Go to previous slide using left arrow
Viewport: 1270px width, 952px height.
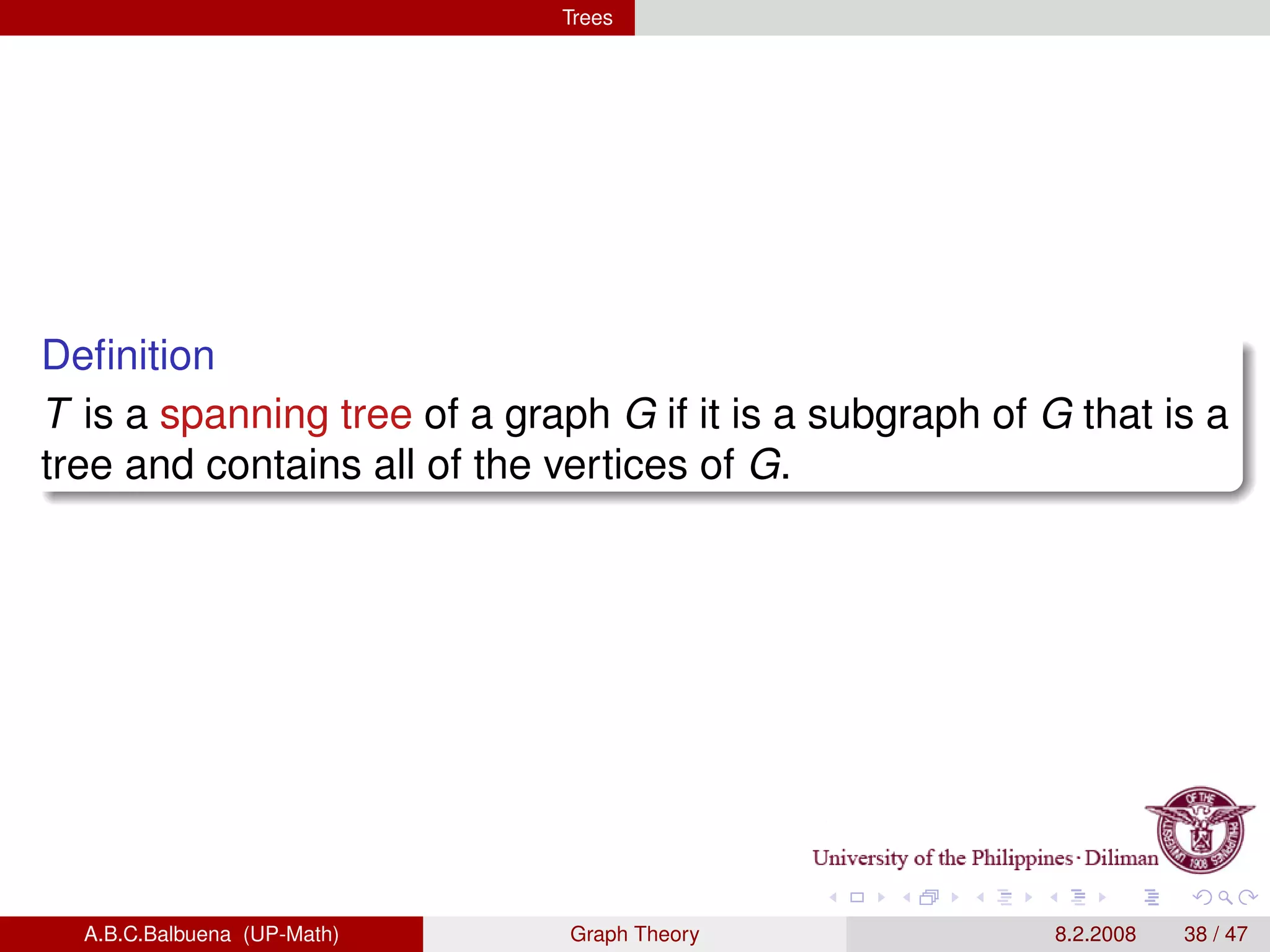point(833,897)
